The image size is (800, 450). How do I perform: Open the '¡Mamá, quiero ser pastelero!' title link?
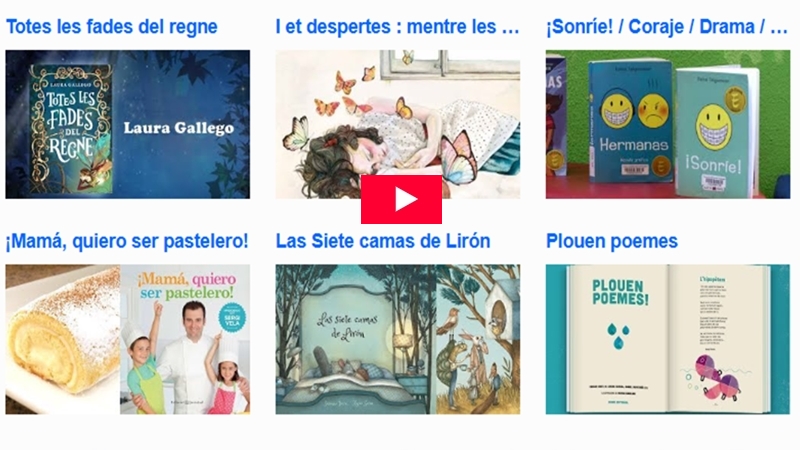pos(127,241)
